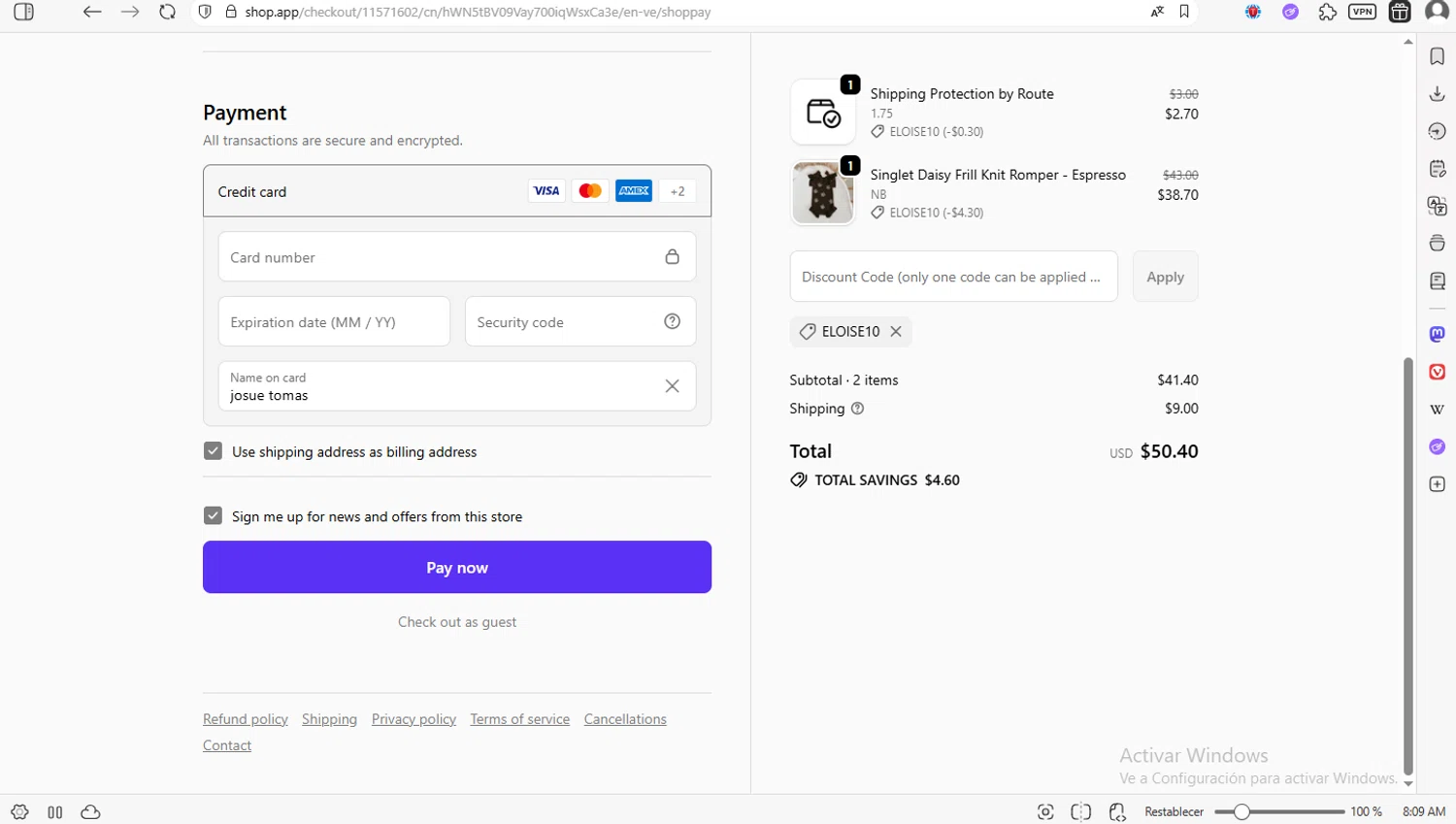Click the TOTAL SAVINGS $4.60 text

[886, 480]
